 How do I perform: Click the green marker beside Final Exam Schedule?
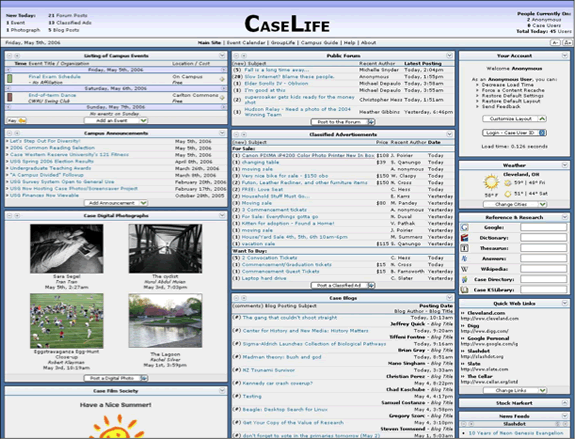[10, 78]
